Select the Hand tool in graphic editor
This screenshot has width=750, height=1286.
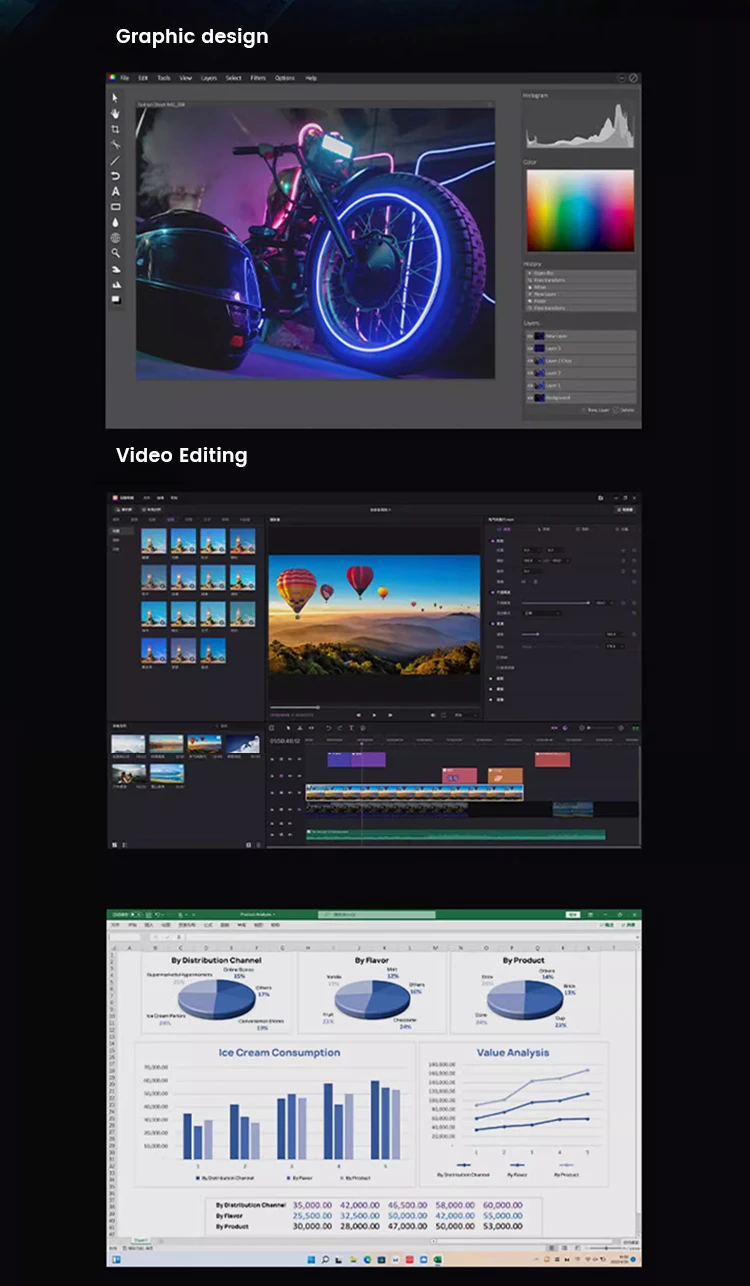coord(115,113)
